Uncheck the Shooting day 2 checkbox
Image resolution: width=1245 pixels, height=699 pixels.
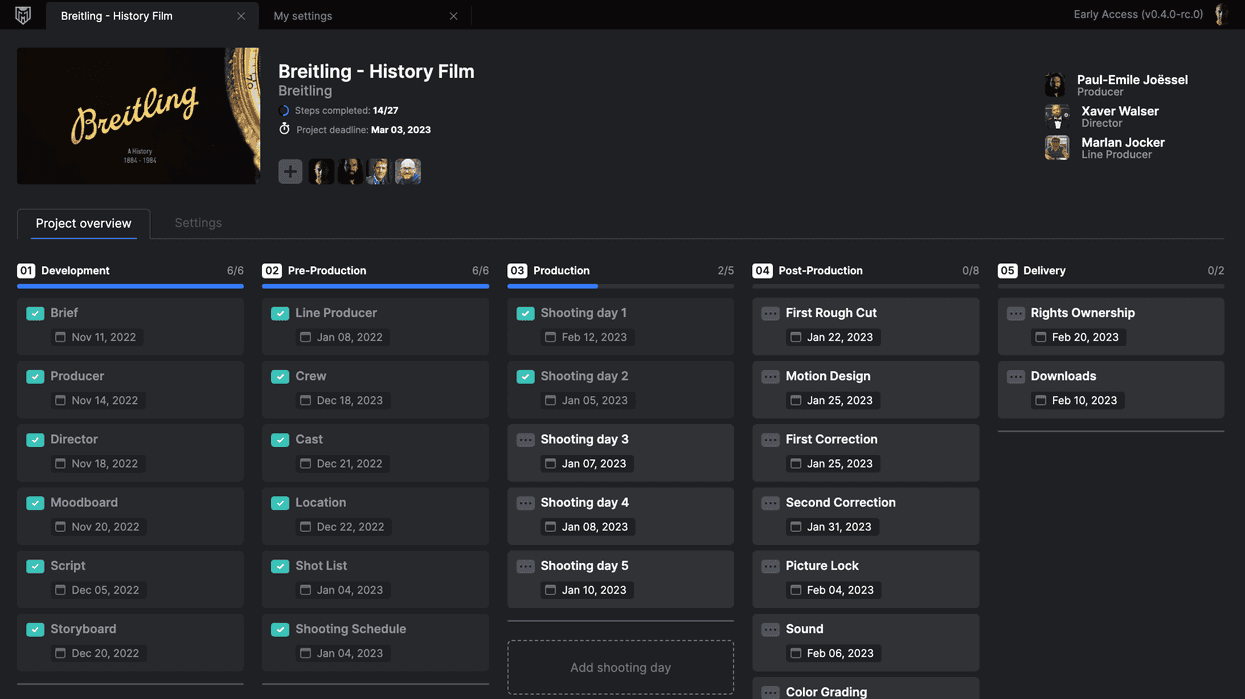click(x=525, y=377)
